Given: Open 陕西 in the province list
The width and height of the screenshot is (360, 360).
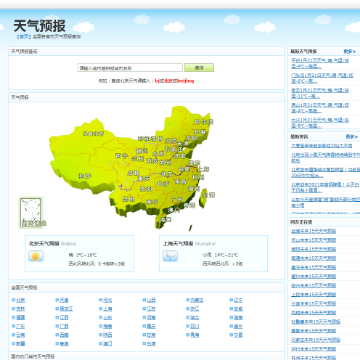Looking at the screenshot, I should click(x=107, y=335).
